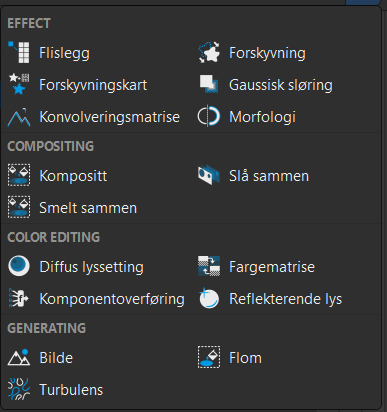Select the Morfologi text entry
This screenshot has height=412, width=387.
pos(262,117)
